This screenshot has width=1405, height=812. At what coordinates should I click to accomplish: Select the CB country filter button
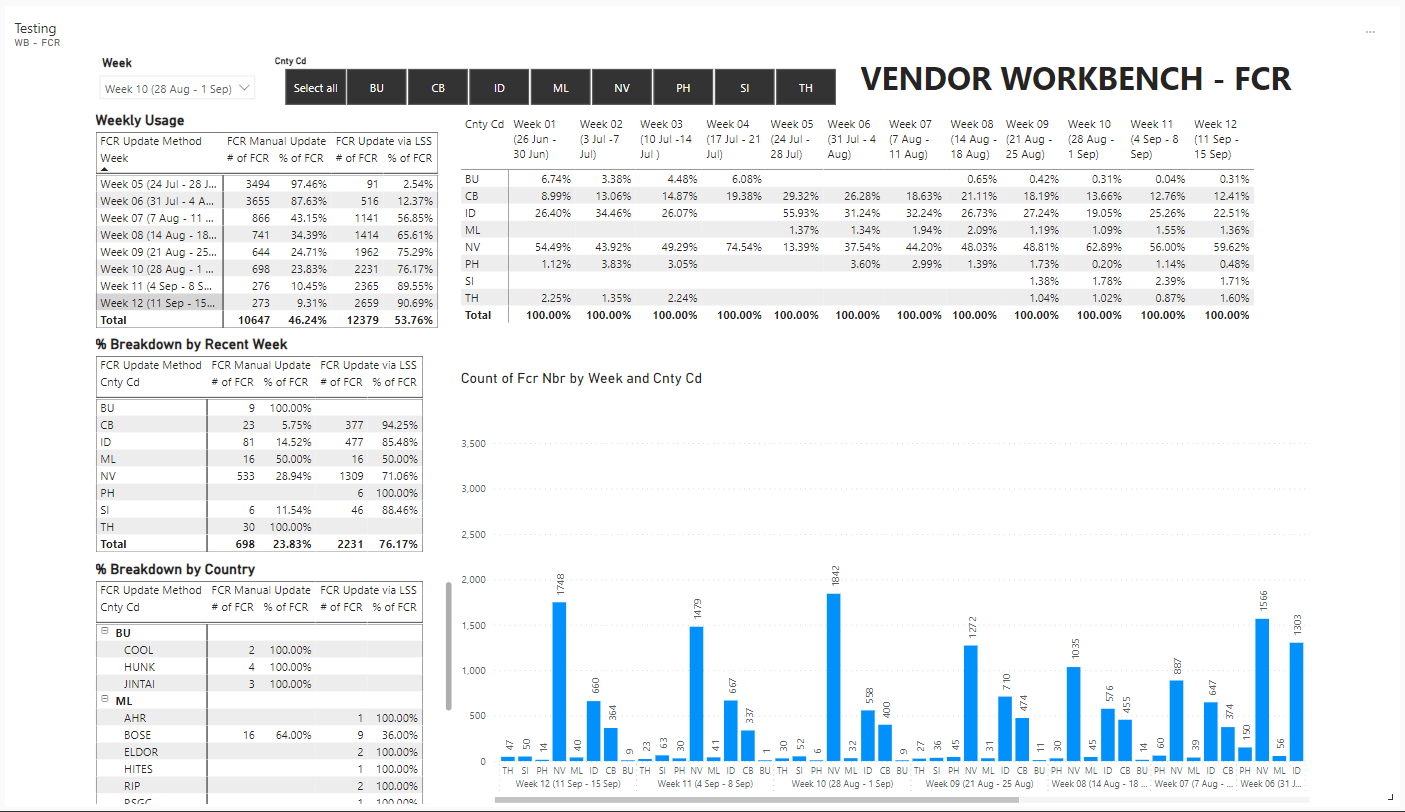pyautogui.click(x=437, y=87)
